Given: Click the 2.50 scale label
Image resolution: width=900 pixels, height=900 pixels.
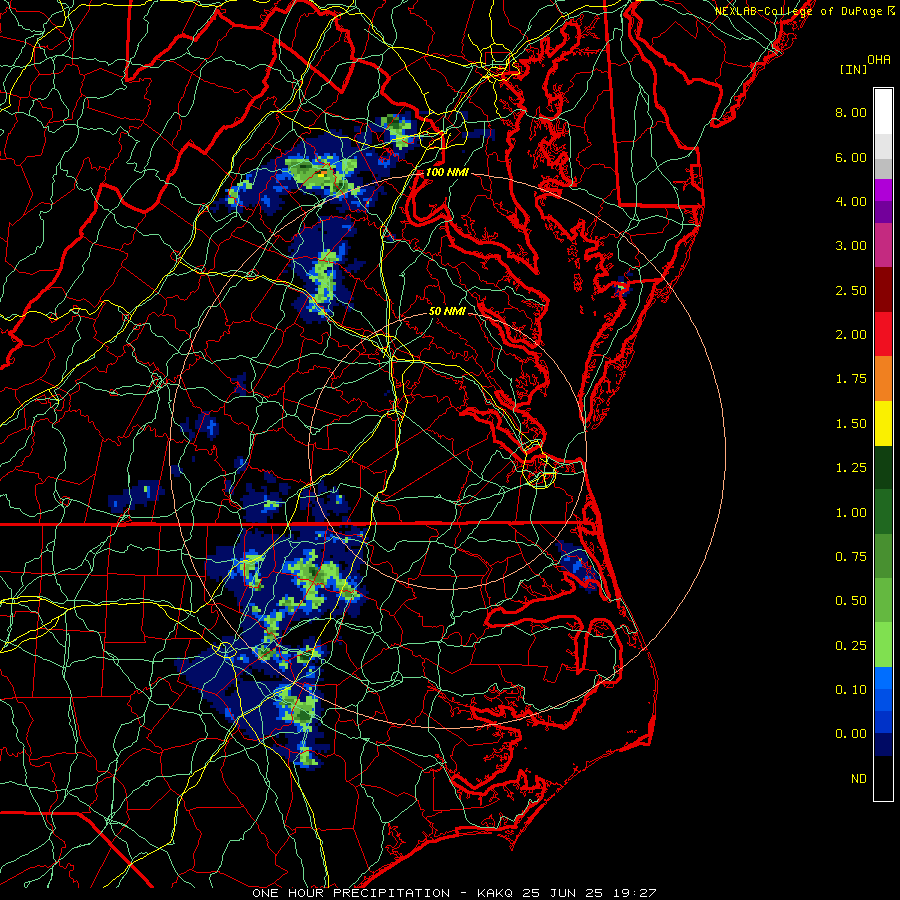Looking at the screenshot, I should (851, 290).
